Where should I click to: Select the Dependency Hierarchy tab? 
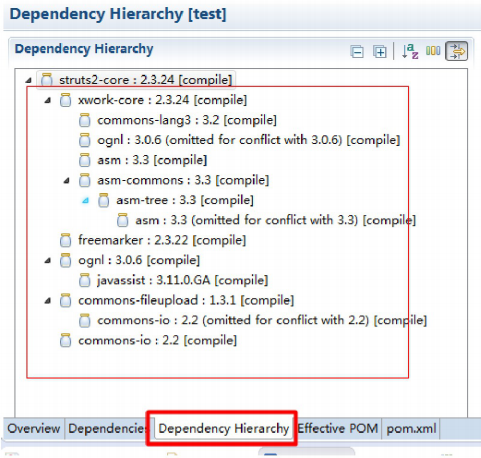[224, 428]
